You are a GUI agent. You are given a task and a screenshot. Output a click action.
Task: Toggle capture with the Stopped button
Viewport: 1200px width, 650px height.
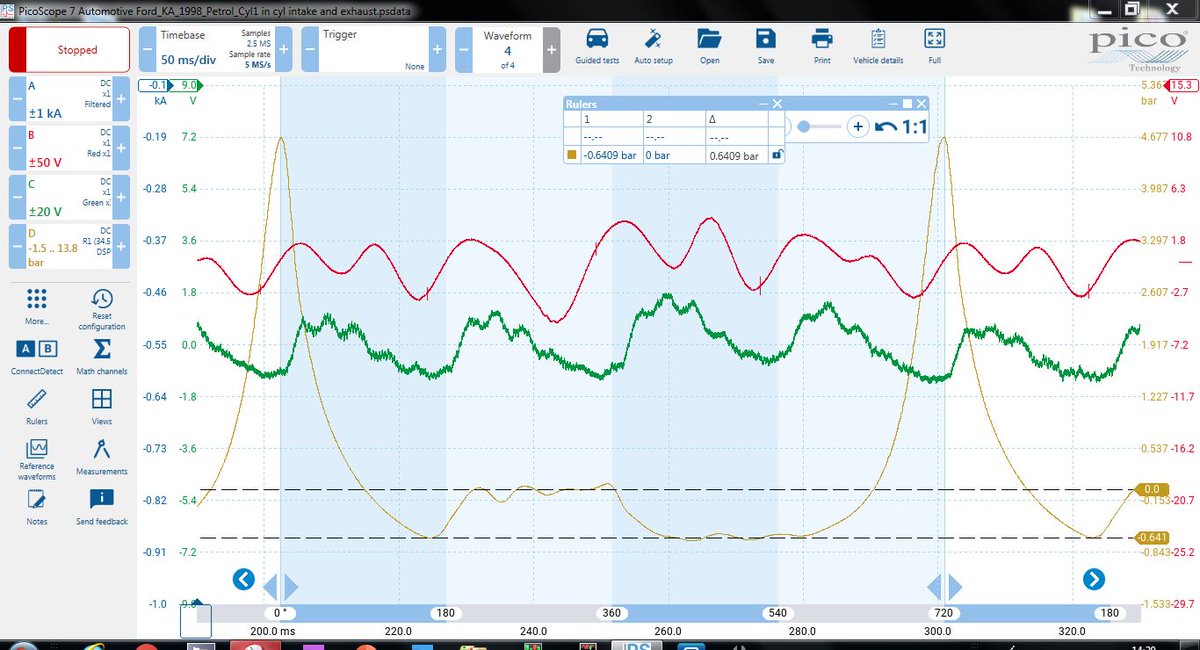[x=70, y=49]
